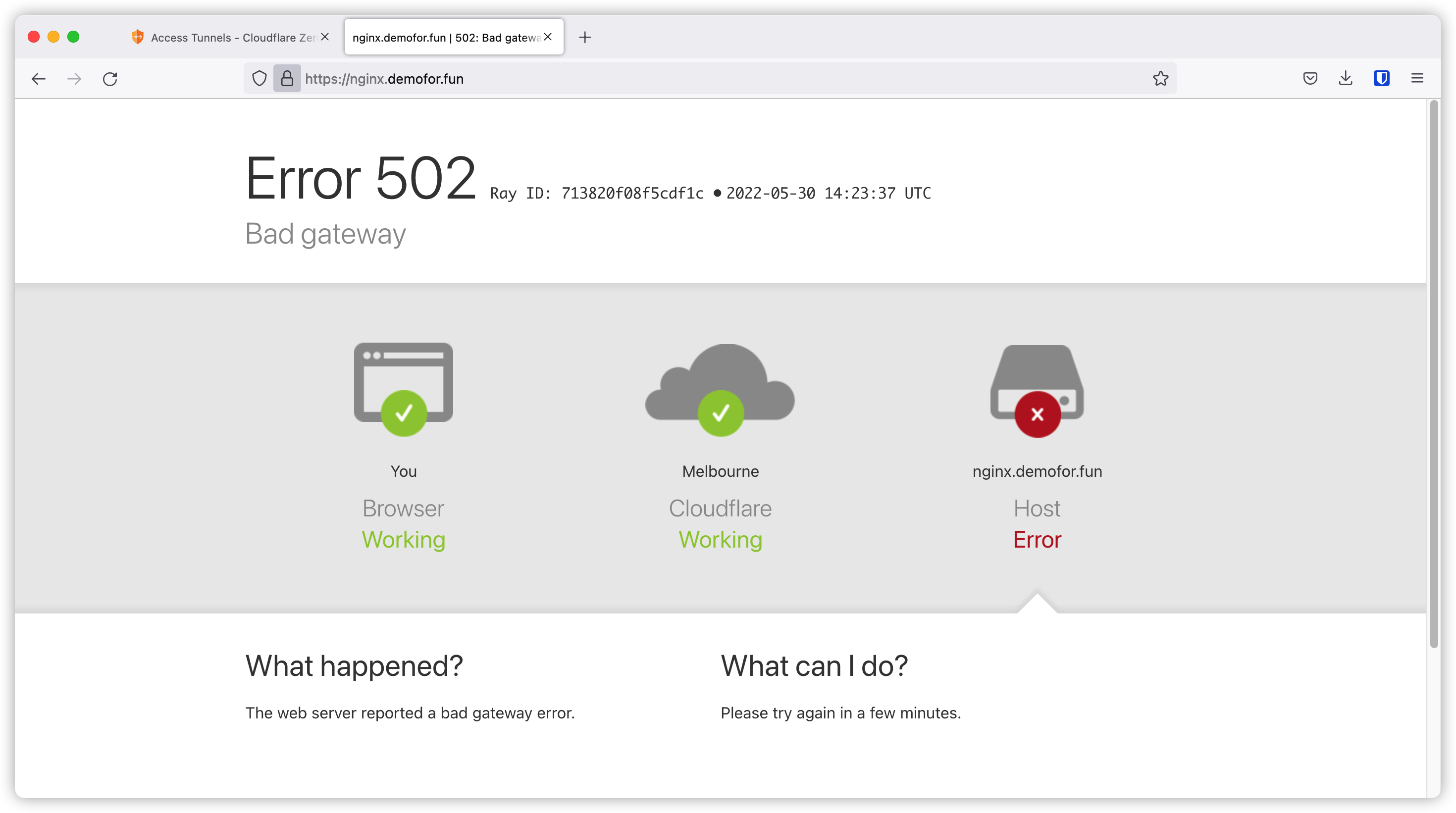1456x813 pixels.
Task: Click the page vertical scrollbar
Action: click(x=1433, y=373)
